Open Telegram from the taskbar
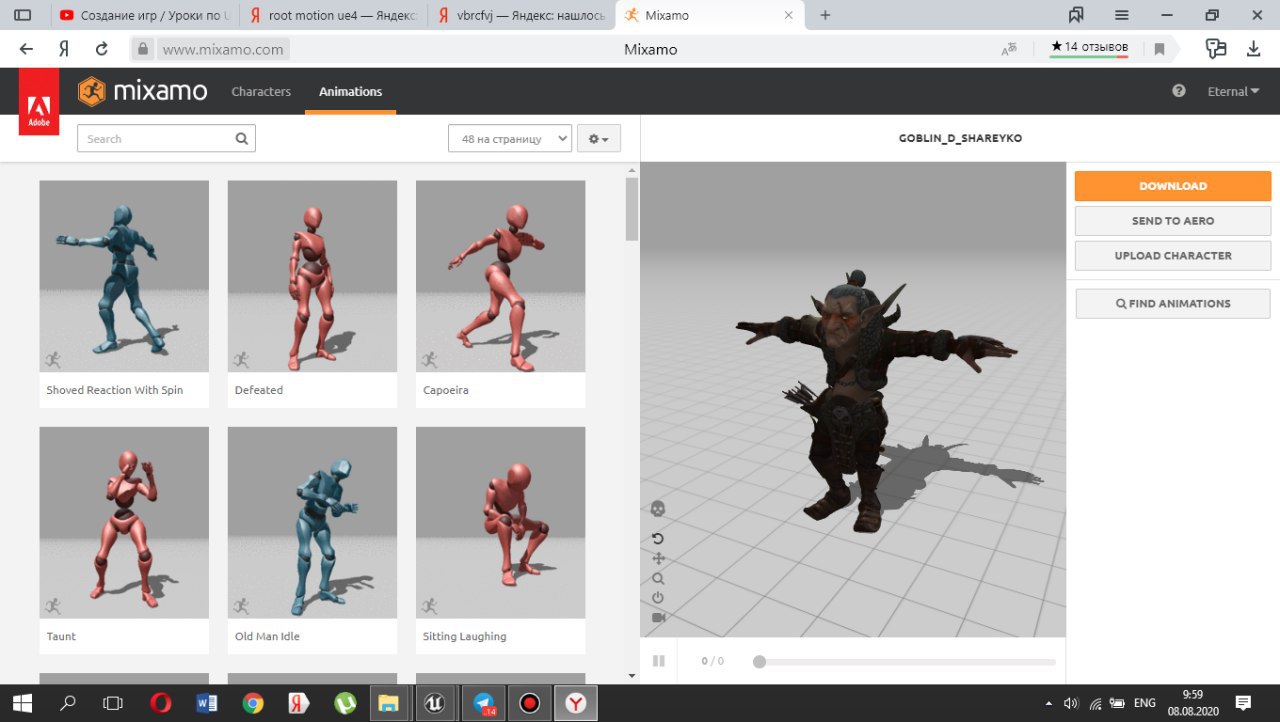1280x722 pixels. pos(484,703)
